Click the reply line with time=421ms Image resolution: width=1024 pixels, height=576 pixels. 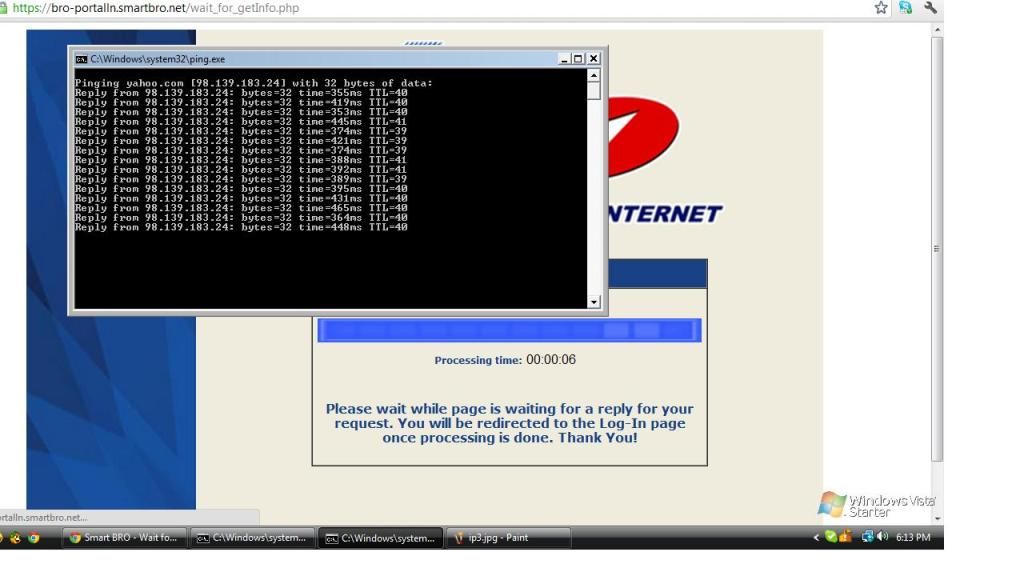[241, 140]
